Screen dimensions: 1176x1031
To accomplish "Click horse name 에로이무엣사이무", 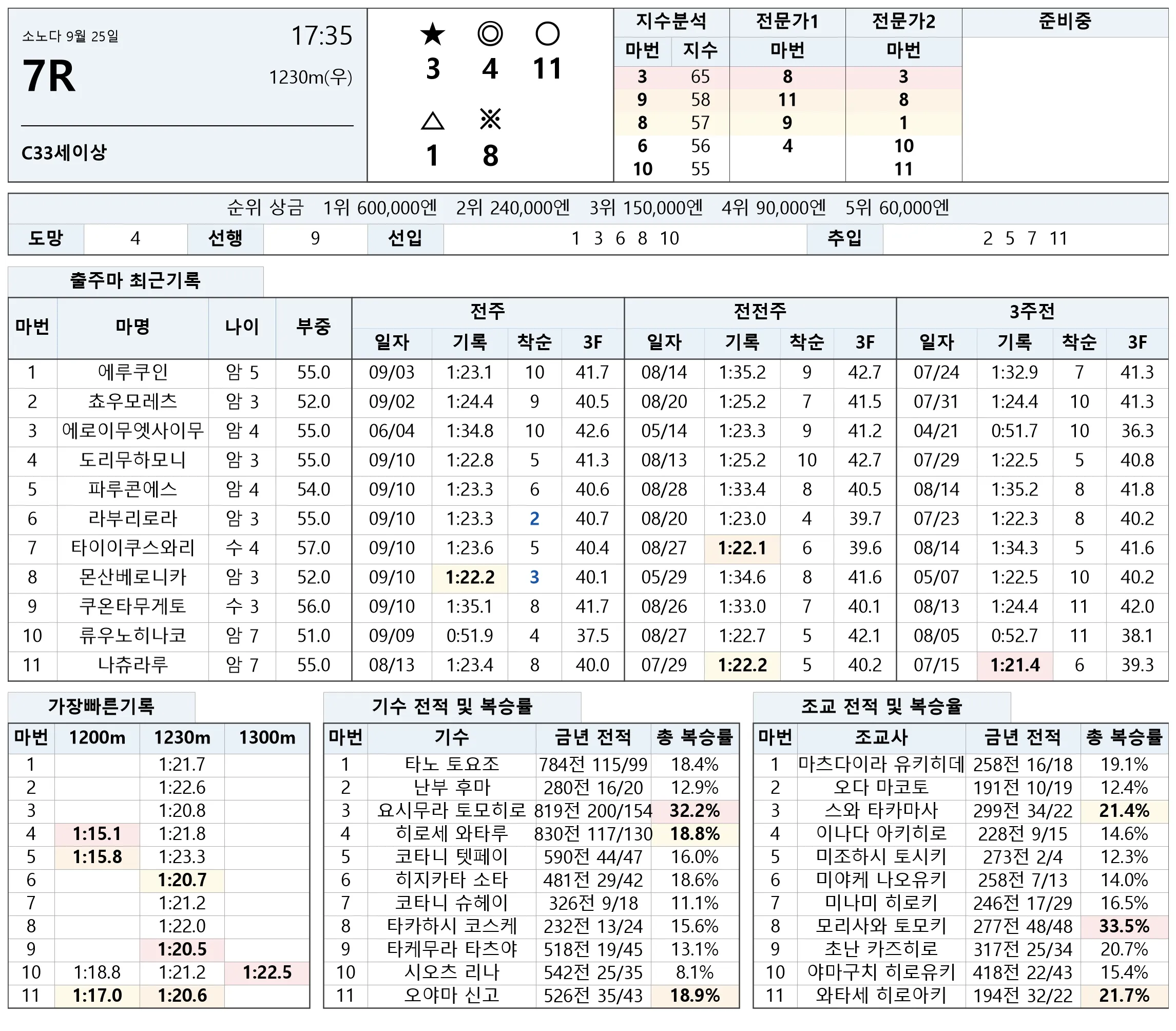I will pos(133,431).
